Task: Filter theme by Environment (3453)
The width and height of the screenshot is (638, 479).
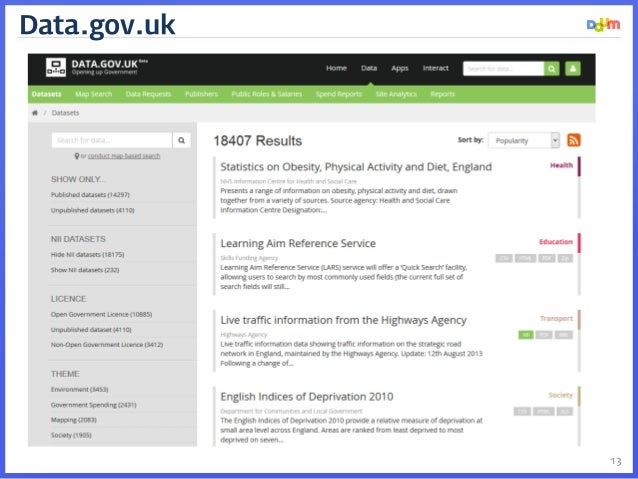Action: pos(79,389)
